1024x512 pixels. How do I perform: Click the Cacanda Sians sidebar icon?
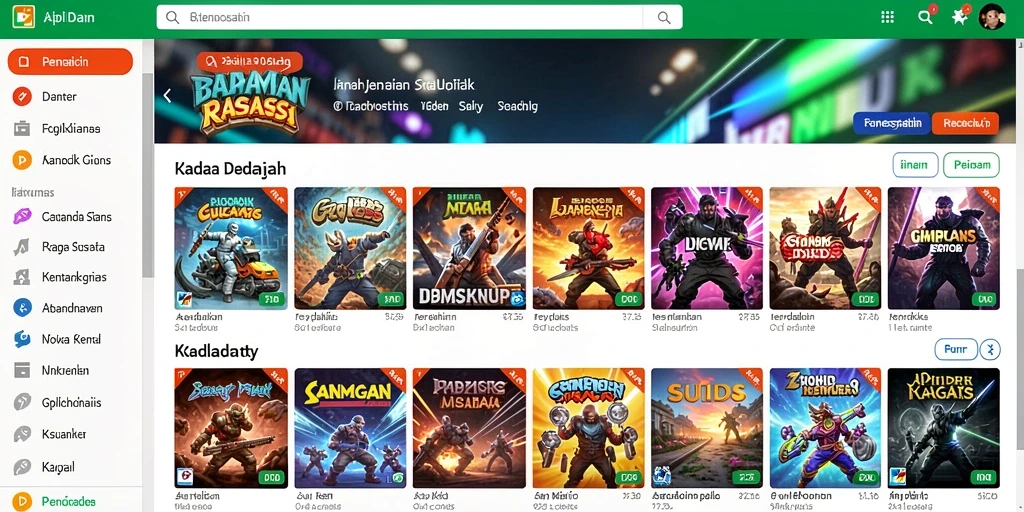pos(22,217)
